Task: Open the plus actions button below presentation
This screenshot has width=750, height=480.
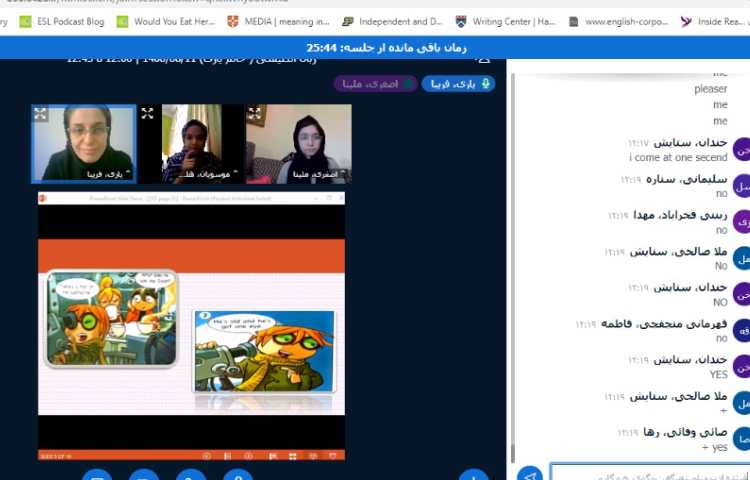Action: pyautogui.click(x=472, y=475)
